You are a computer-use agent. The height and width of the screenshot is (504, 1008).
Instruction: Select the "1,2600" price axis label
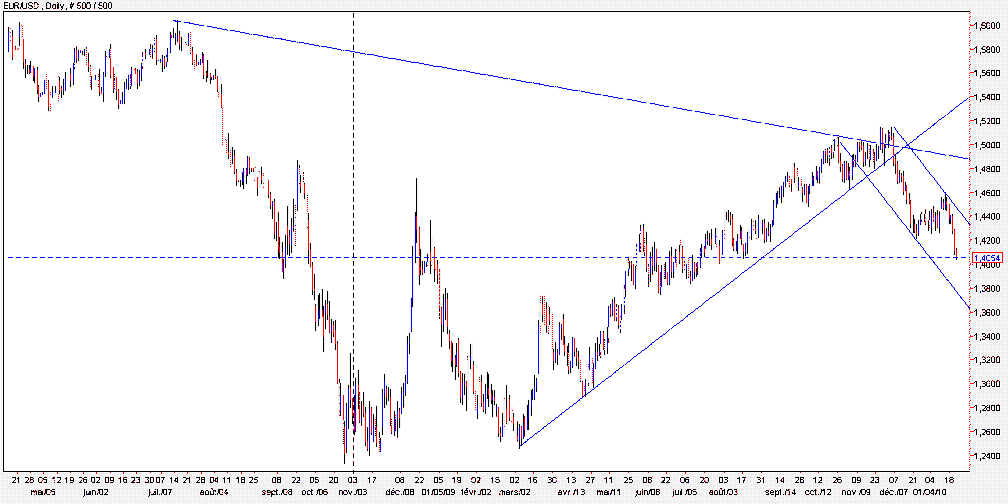(987, 432)
